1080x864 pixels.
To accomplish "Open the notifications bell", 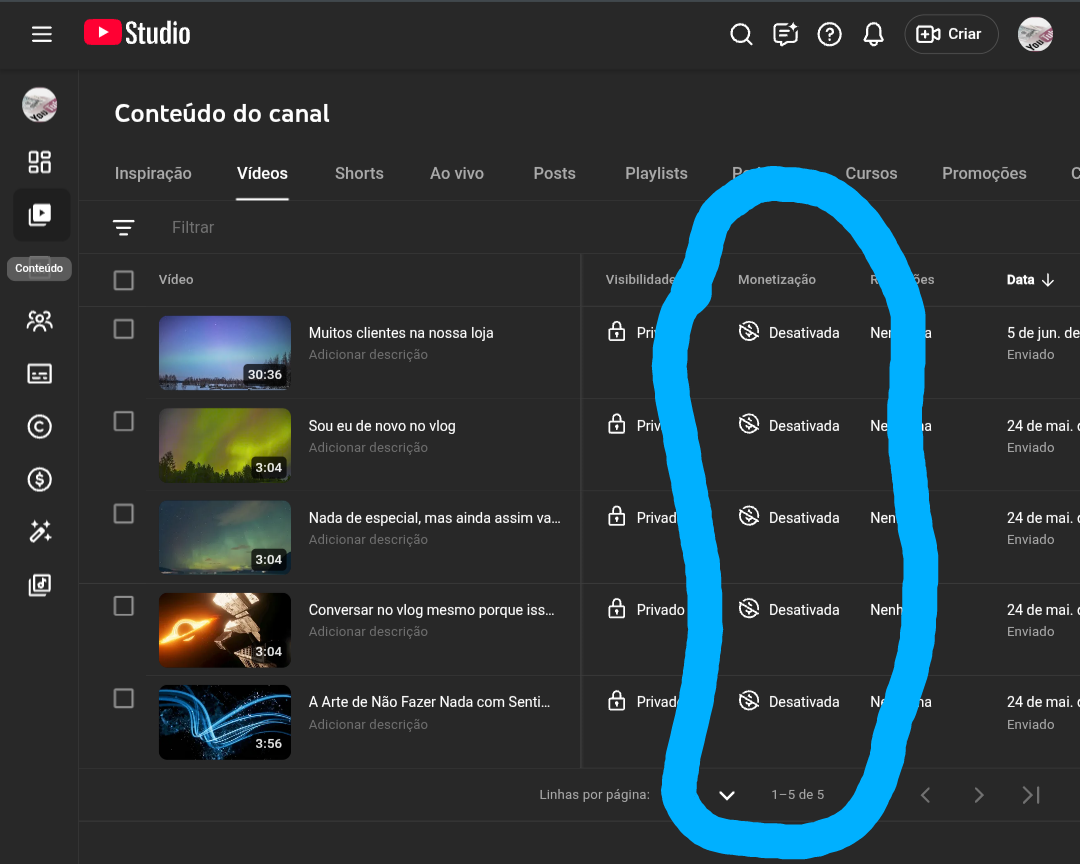I will [x=873, y=34].
